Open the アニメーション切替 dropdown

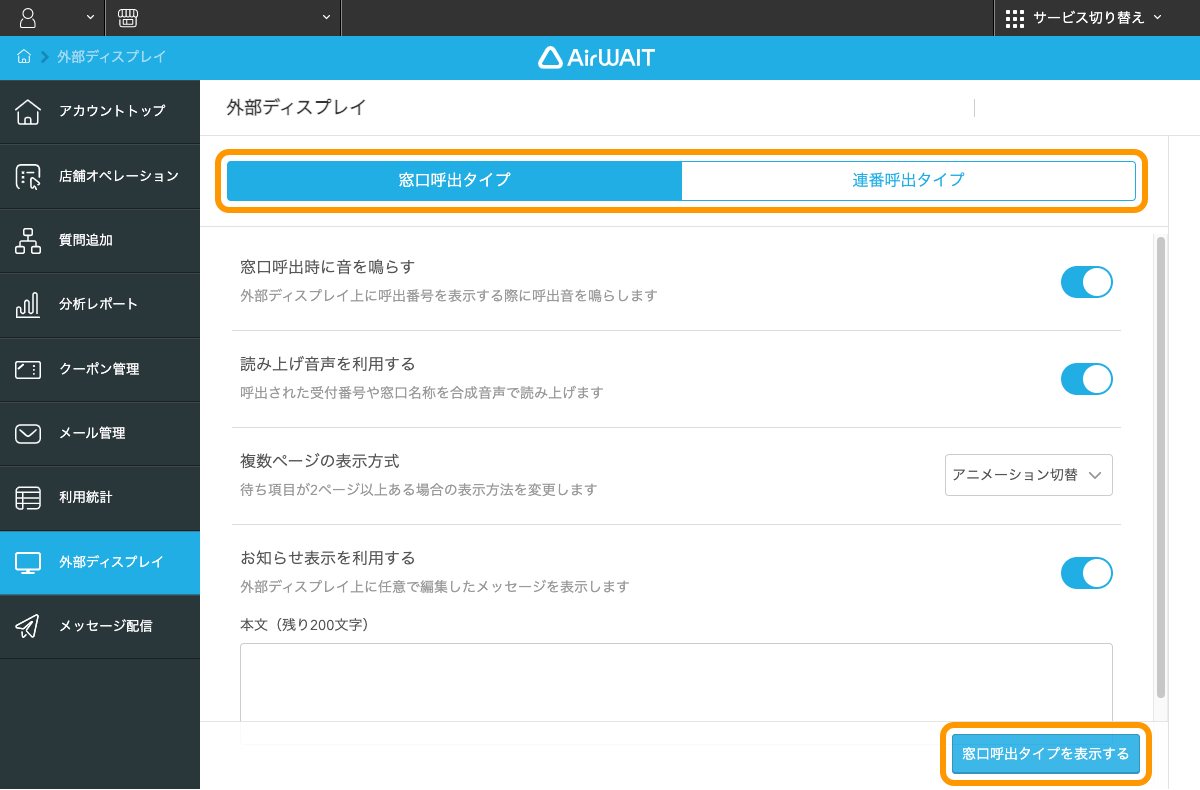point(1028,475)
